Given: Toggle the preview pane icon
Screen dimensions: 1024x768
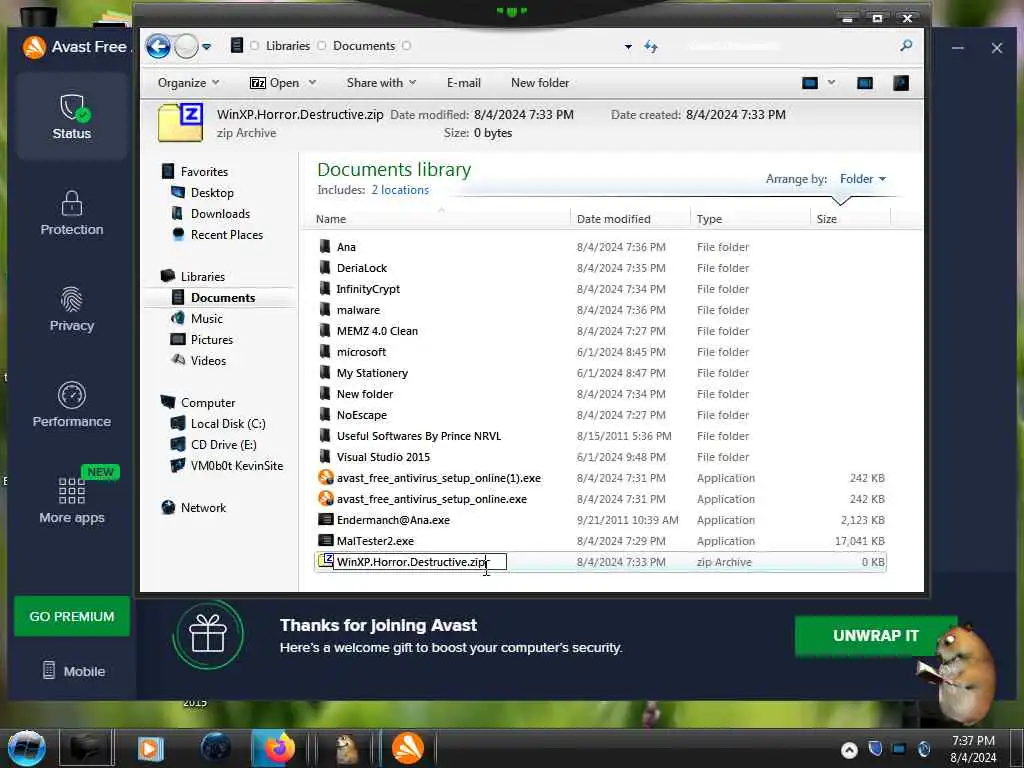Looking at the screenshot, I should [x=865, y=83].
